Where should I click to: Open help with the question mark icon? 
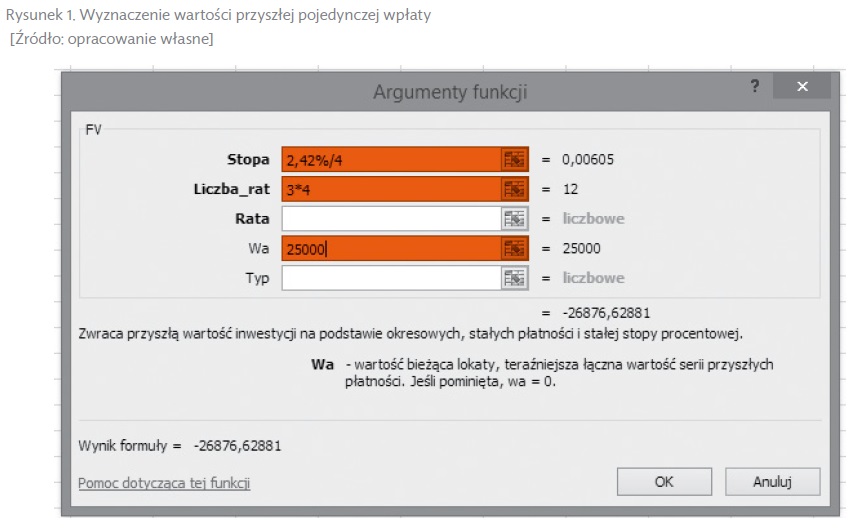(755, 86)
